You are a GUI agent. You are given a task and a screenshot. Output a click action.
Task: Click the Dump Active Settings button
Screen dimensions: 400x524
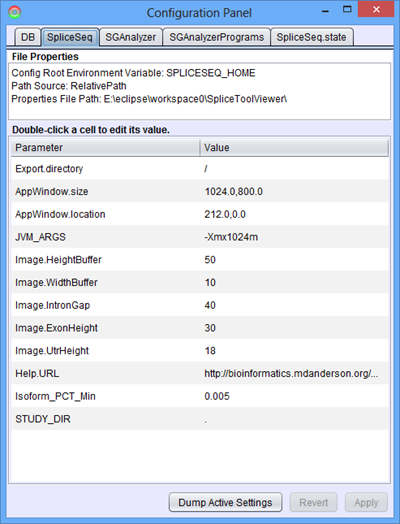tap(225, 502)
